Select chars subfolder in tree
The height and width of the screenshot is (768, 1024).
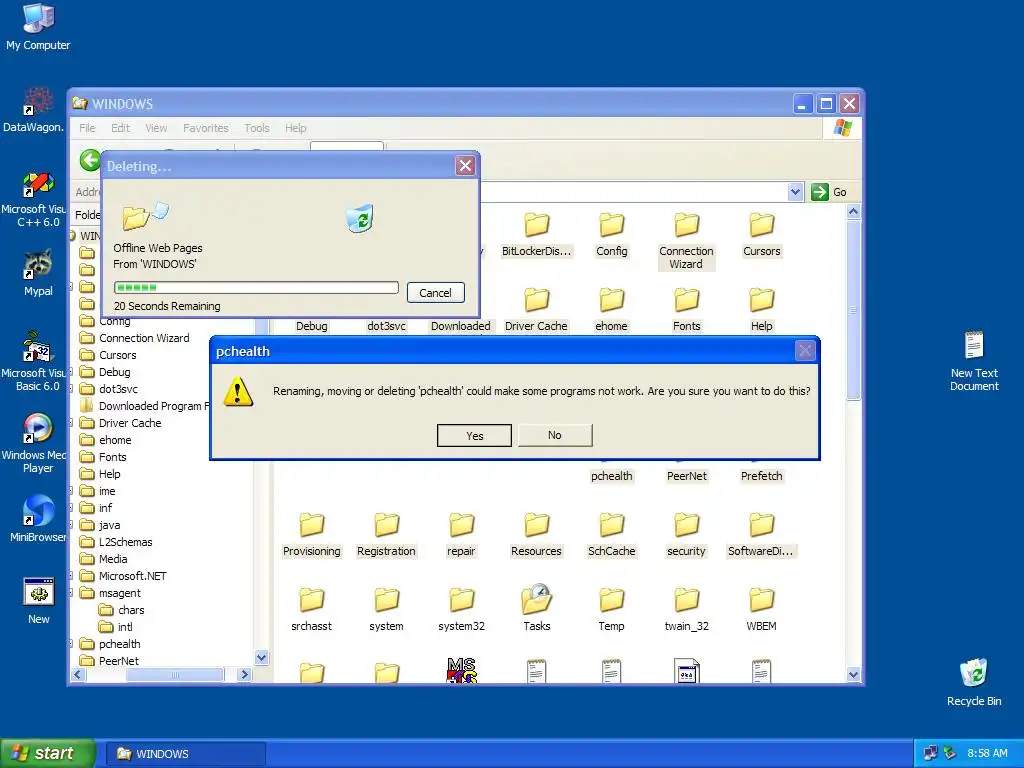pyautogui.click(x=121, y=609)
